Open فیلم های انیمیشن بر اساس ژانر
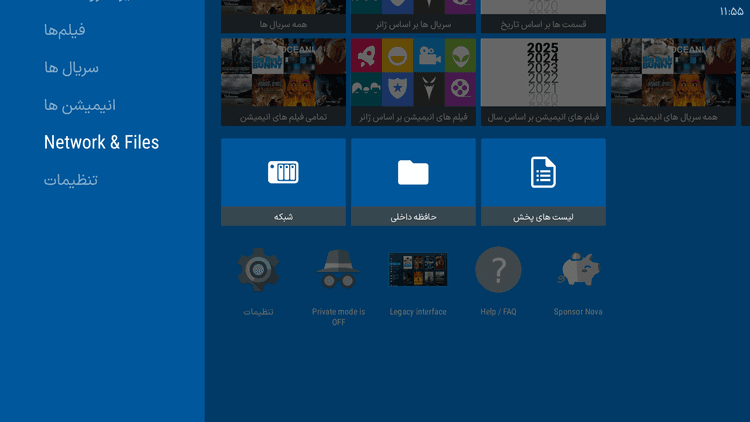Screen dimensions: 750x422 [413, 82]
